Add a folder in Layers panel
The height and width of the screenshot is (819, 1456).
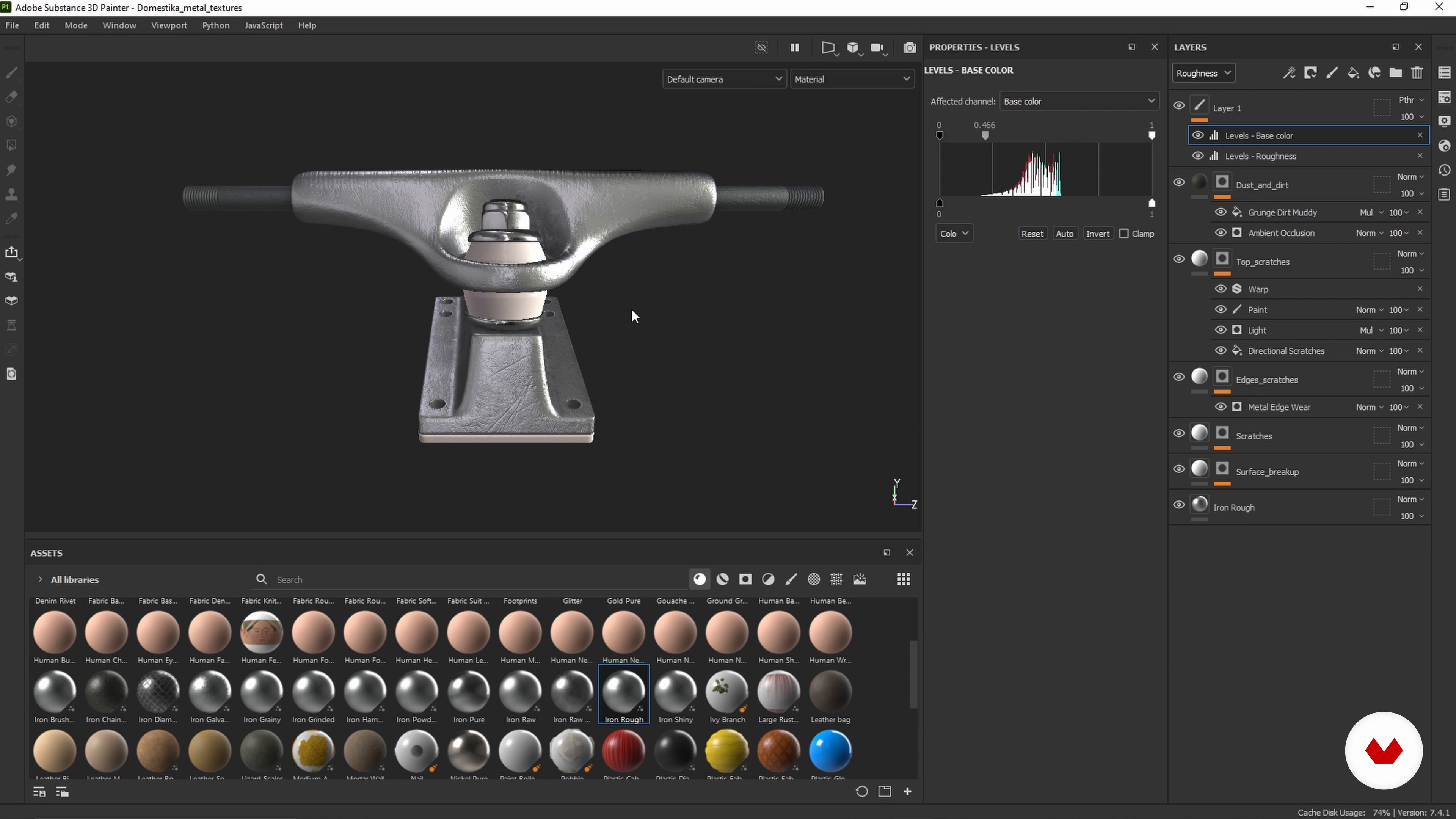pyautogui.click(x=1395, y=73)
